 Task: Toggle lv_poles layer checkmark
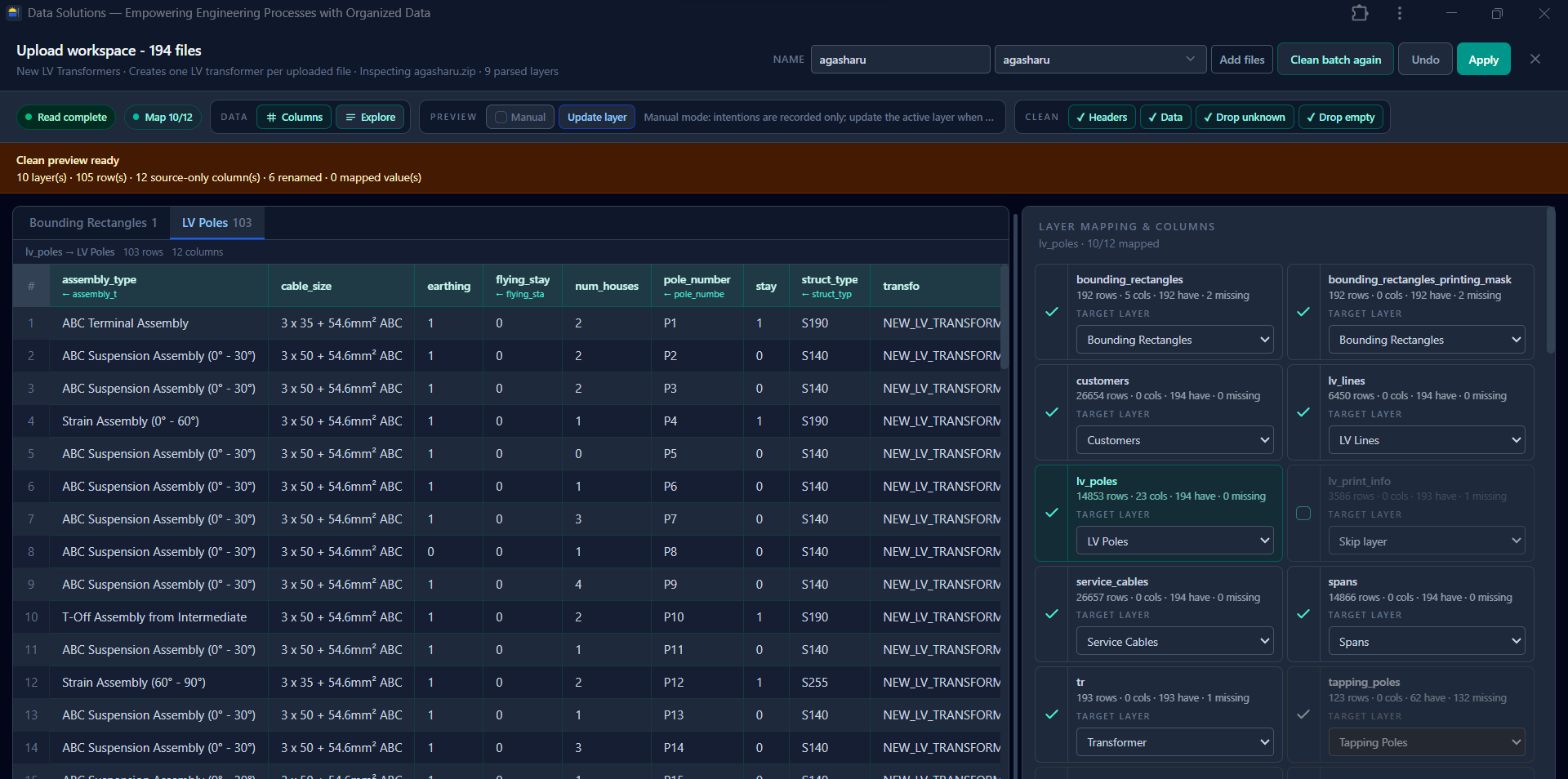tap(1052, 513)
